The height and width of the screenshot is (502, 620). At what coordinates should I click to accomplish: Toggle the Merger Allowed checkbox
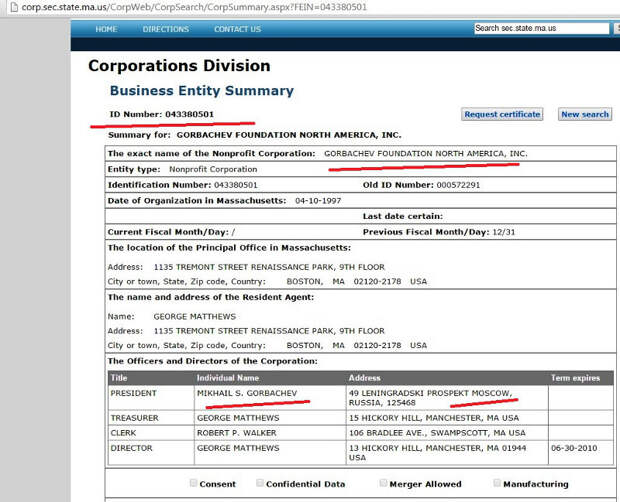[383, 483]
